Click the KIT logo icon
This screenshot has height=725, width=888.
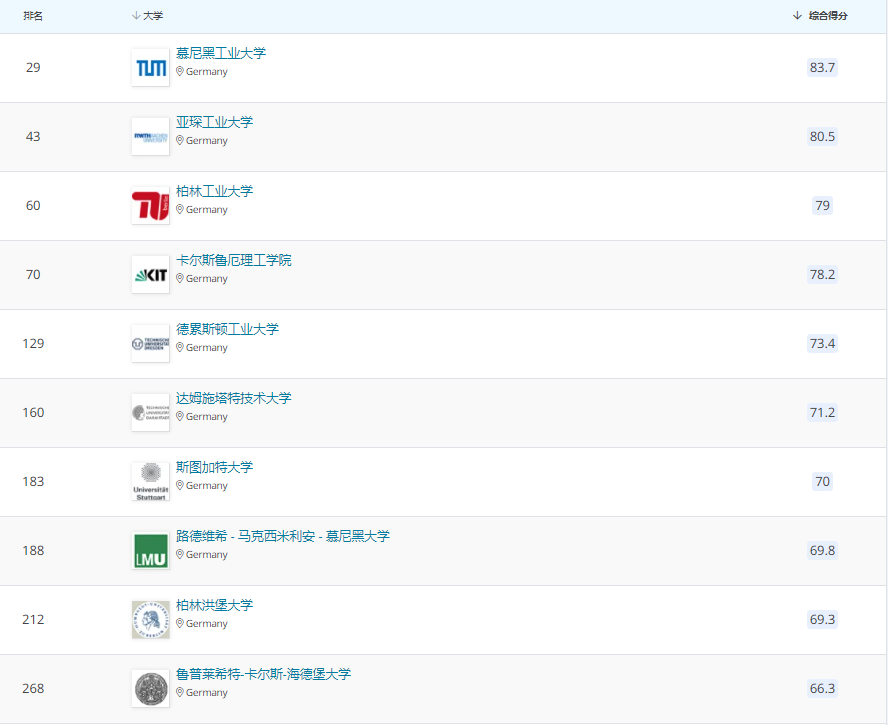pyautogui.click(x=150, y=275)
